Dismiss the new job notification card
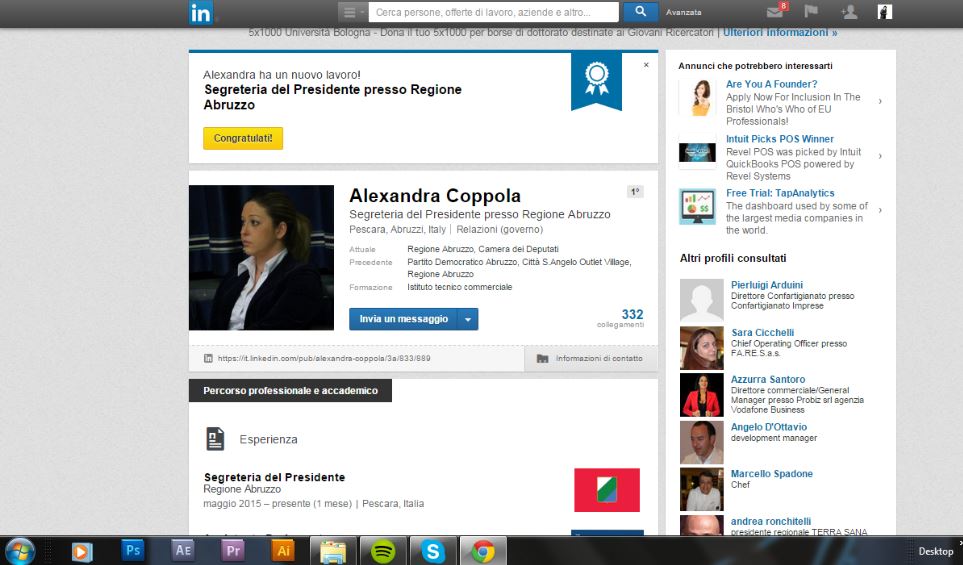Viewport: 963px width, 565px height. coord(646,65)
